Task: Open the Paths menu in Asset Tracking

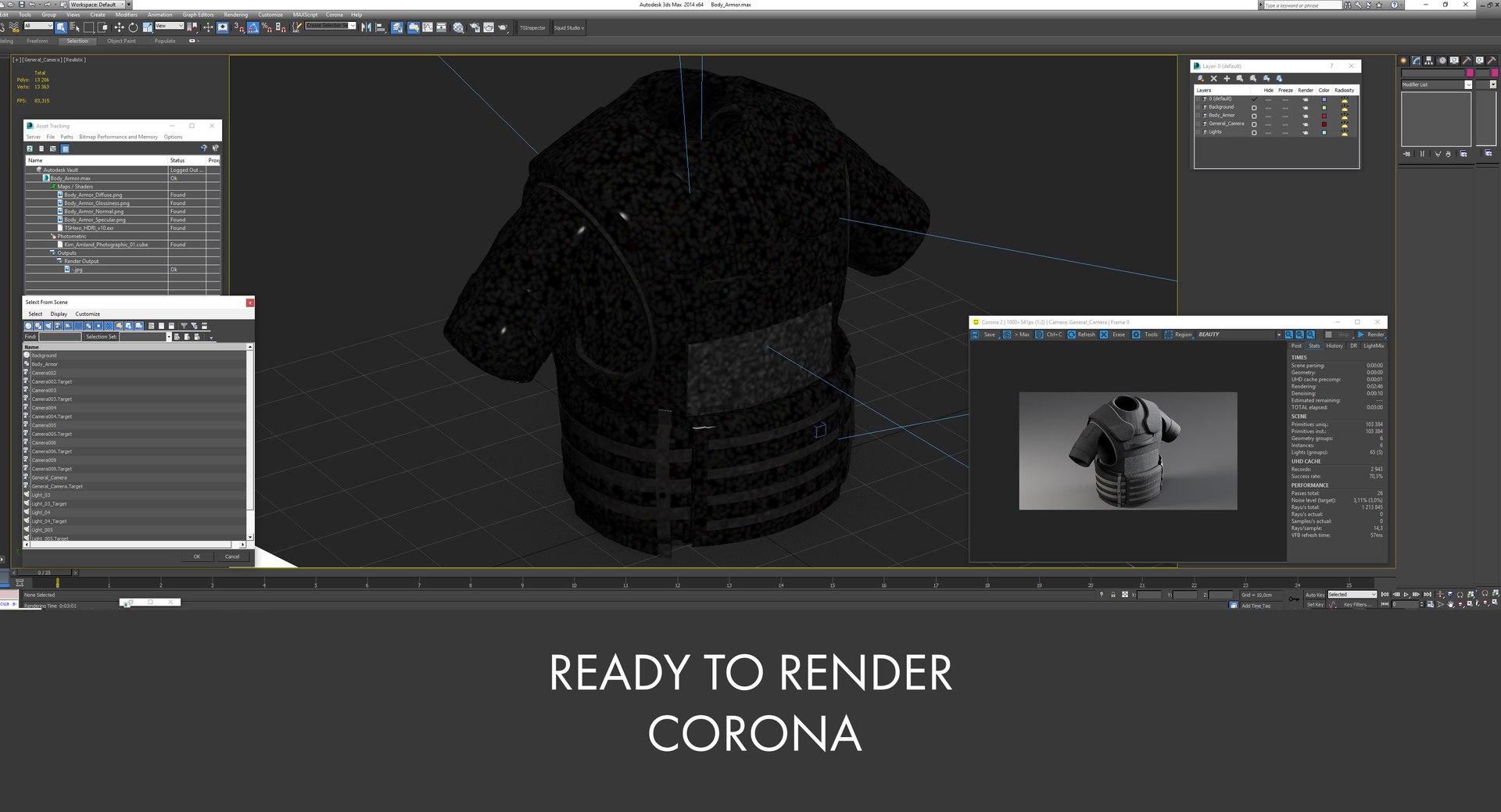Action: pyautogui.click(x=66, y=137)
